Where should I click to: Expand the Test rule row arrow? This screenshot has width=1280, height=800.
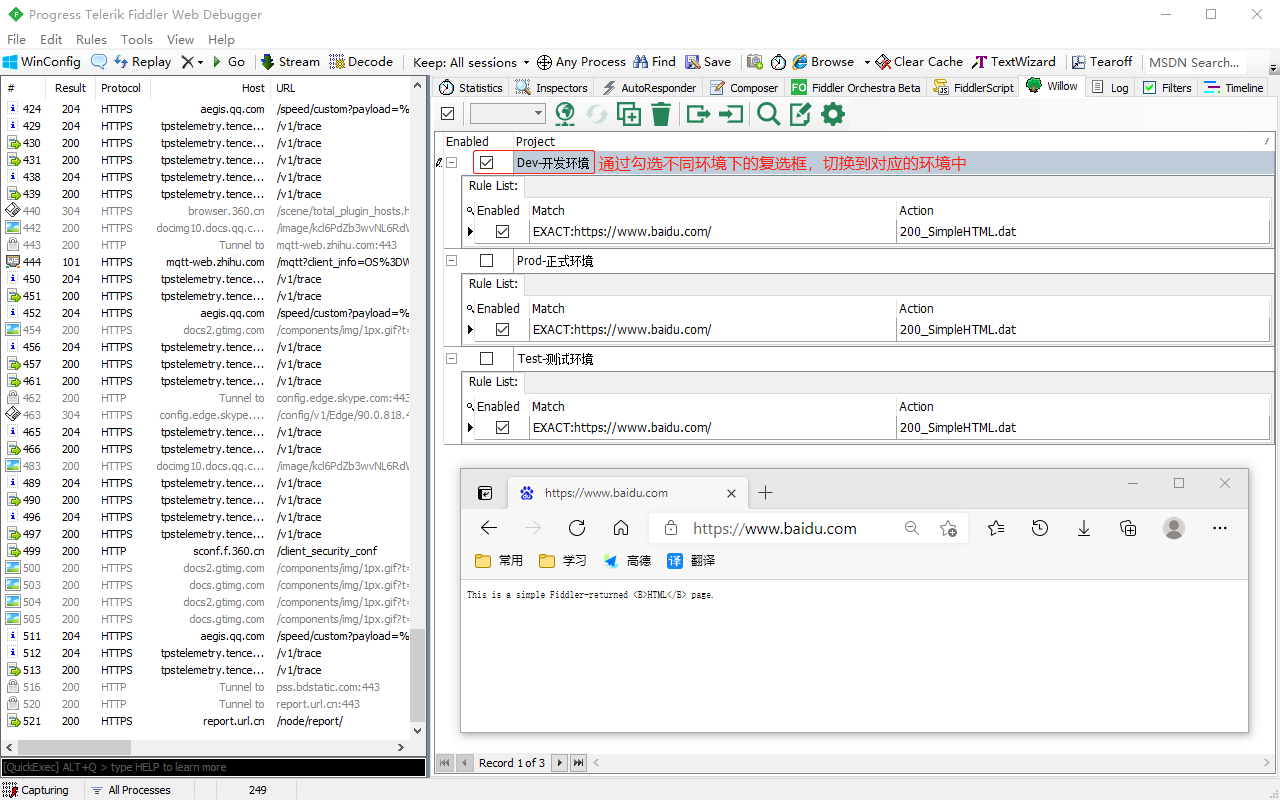click(470, 428)
